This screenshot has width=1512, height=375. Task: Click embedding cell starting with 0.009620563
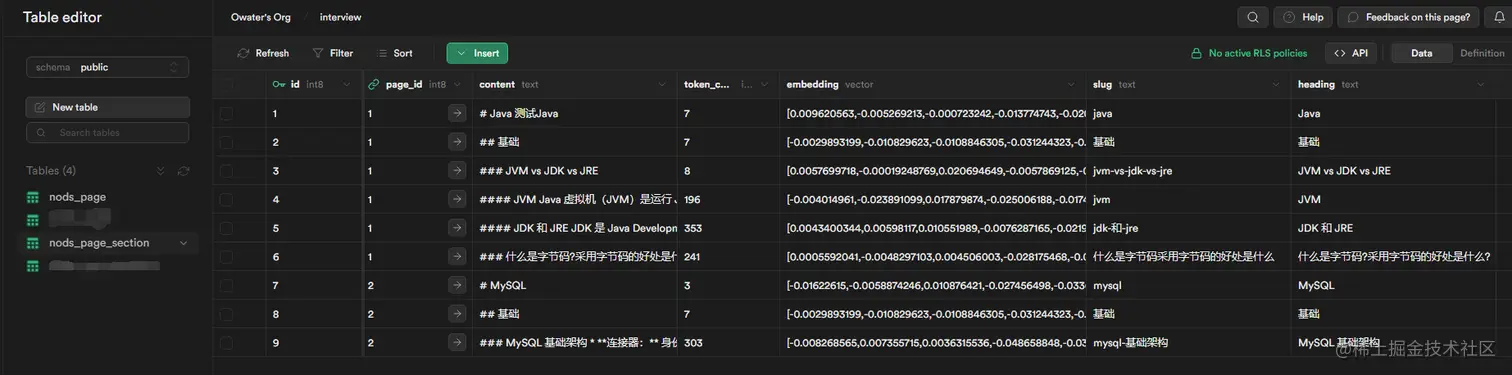(933, 114)
